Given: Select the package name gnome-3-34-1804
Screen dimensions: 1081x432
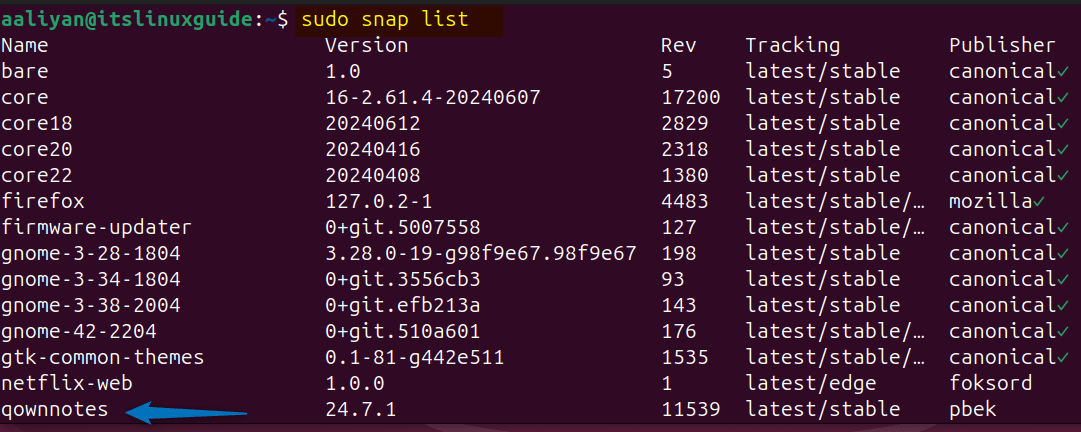Looking at the screenshot, I should point(90,280).
